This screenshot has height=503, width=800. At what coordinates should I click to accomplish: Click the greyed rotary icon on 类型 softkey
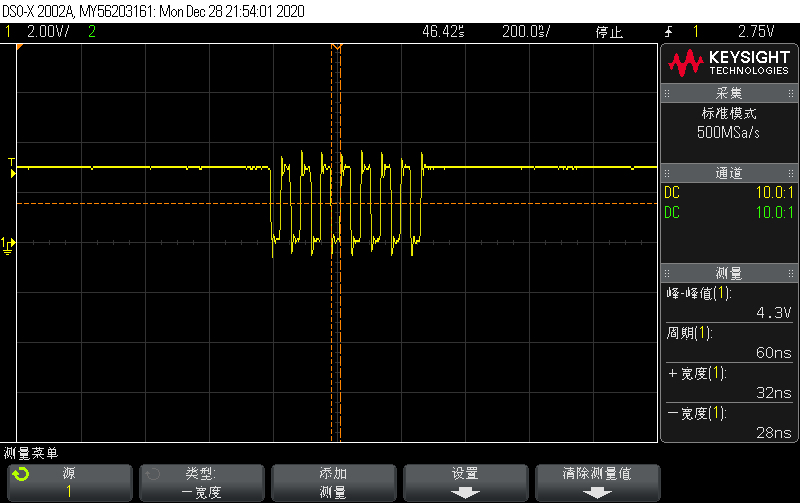(153, 474)
